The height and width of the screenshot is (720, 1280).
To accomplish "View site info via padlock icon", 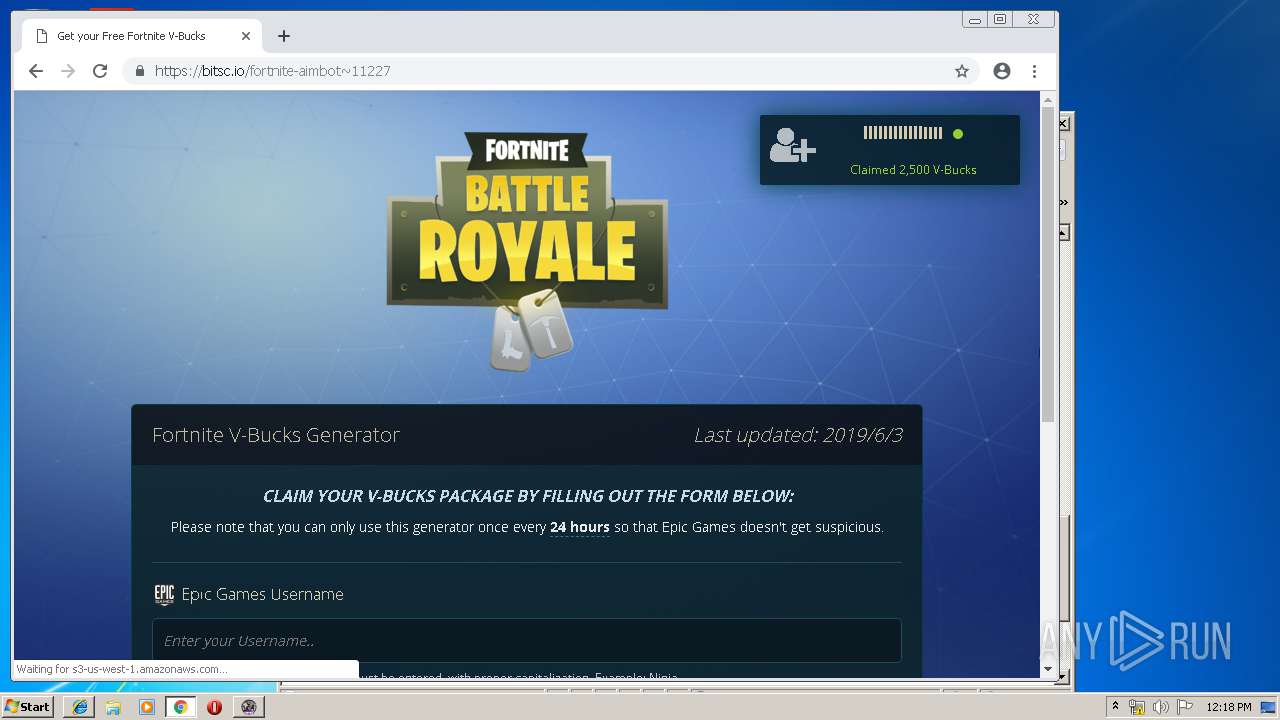I will pos(139,71).
